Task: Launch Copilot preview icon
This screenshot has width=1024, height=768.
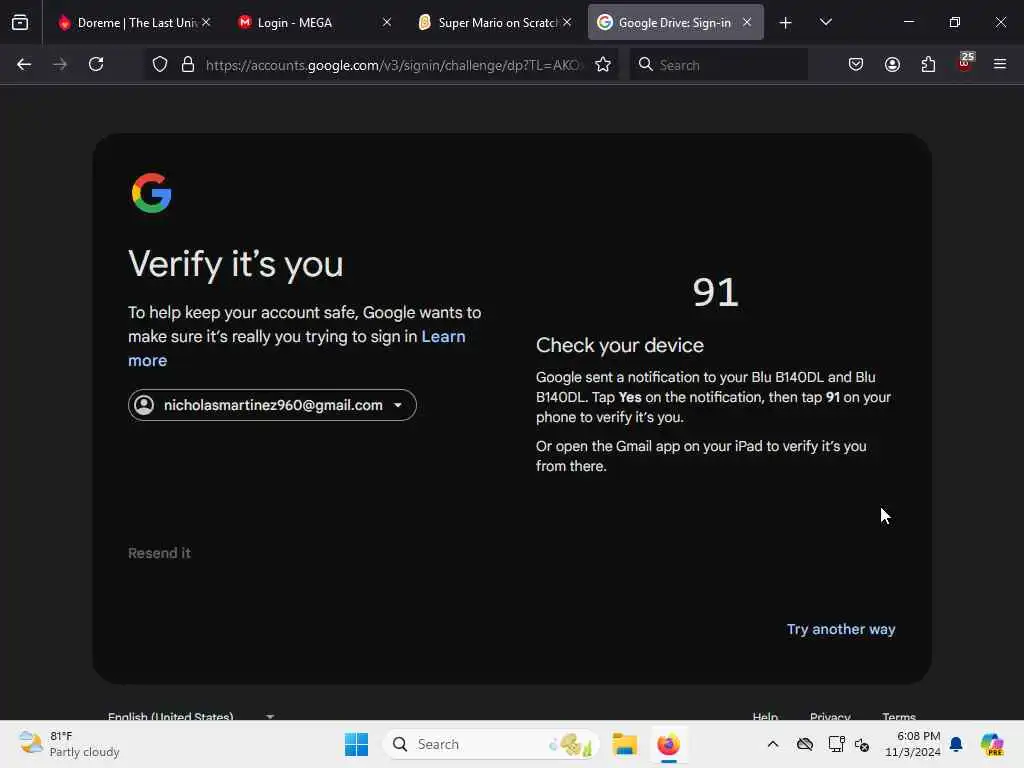Action: click(x=992, y=744)
